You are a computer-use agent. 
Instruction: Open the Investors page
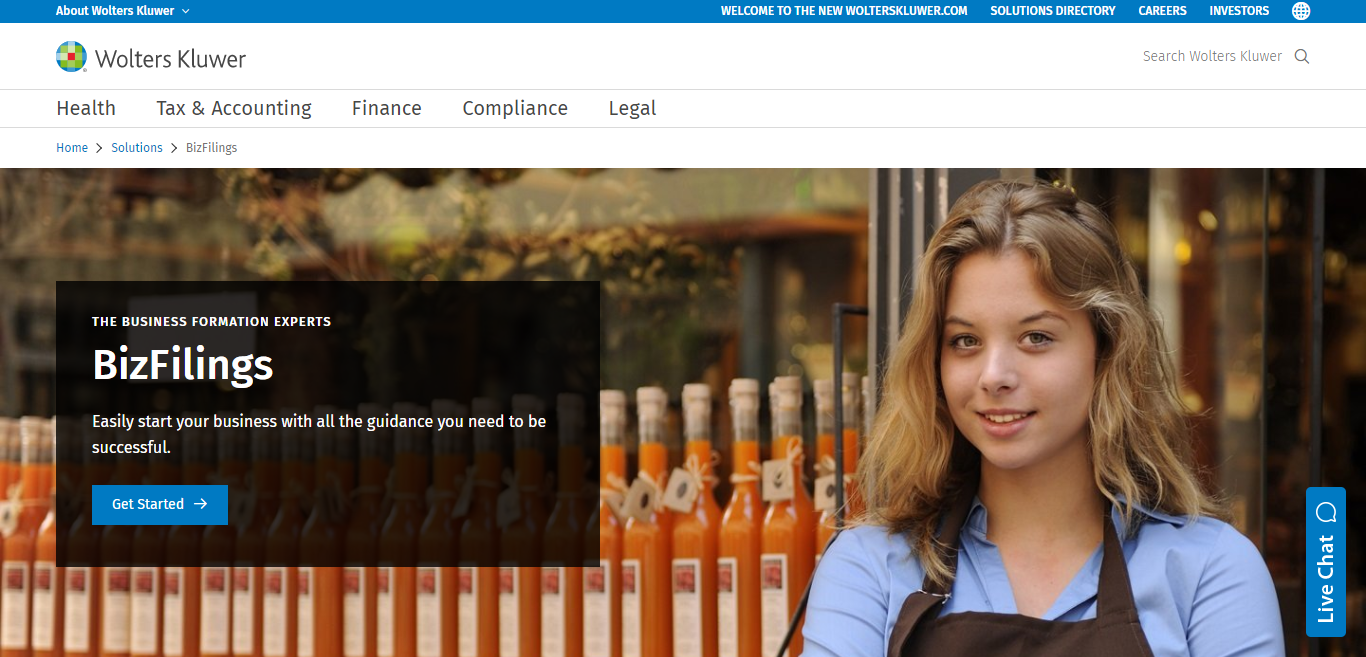pyautogui.click(x=1239, y=11)
